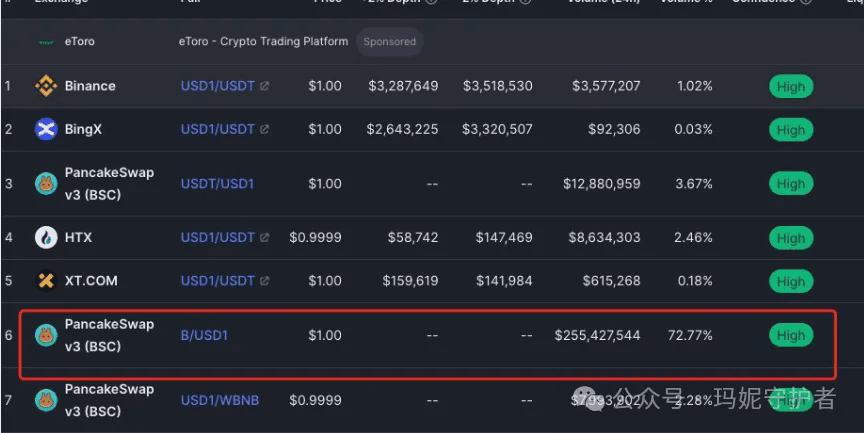Click the Binance exchange logo icon
This screenshot has height=433, width=864.
46,86
